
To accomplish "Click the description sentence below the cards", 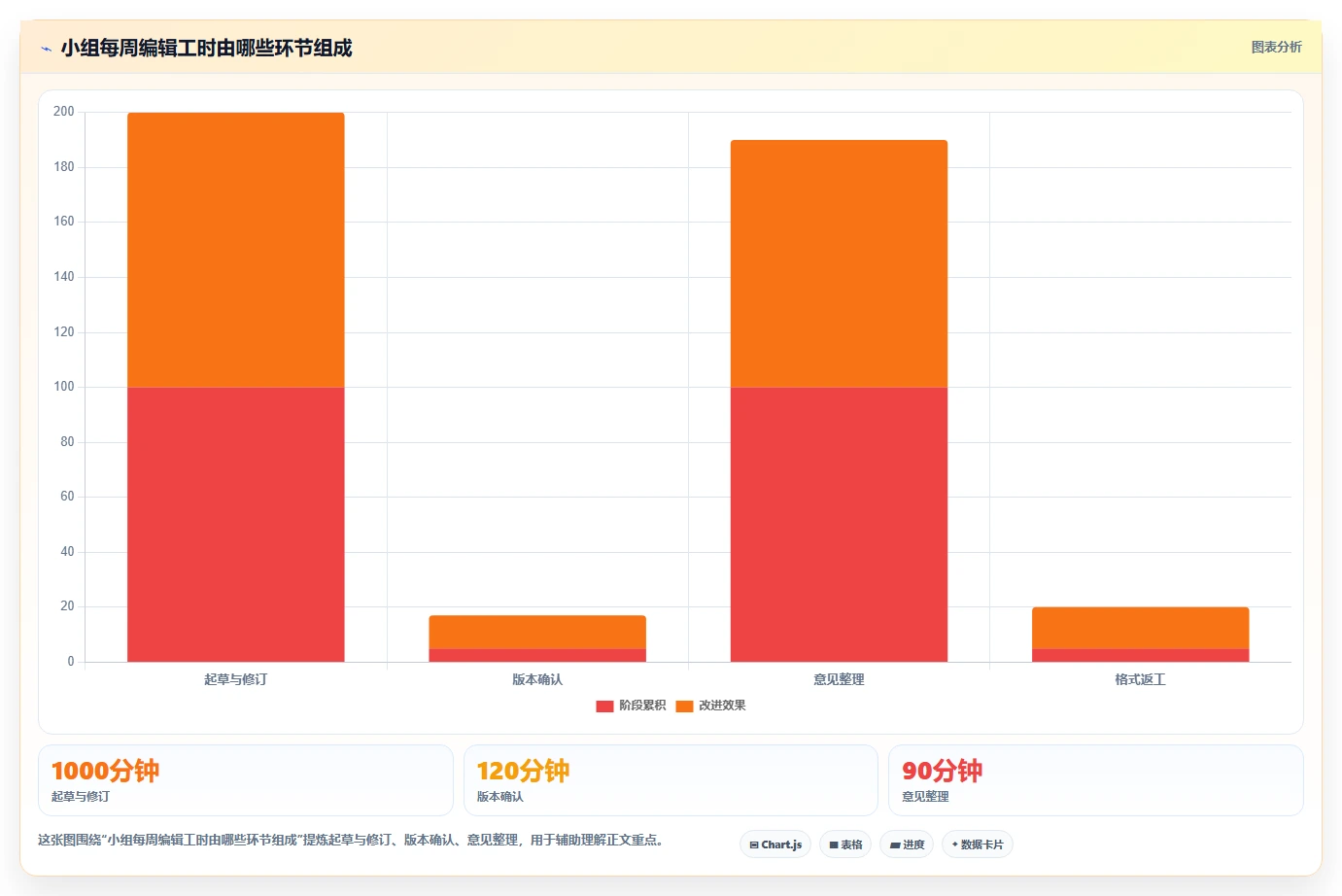I will tap(351, 841).
